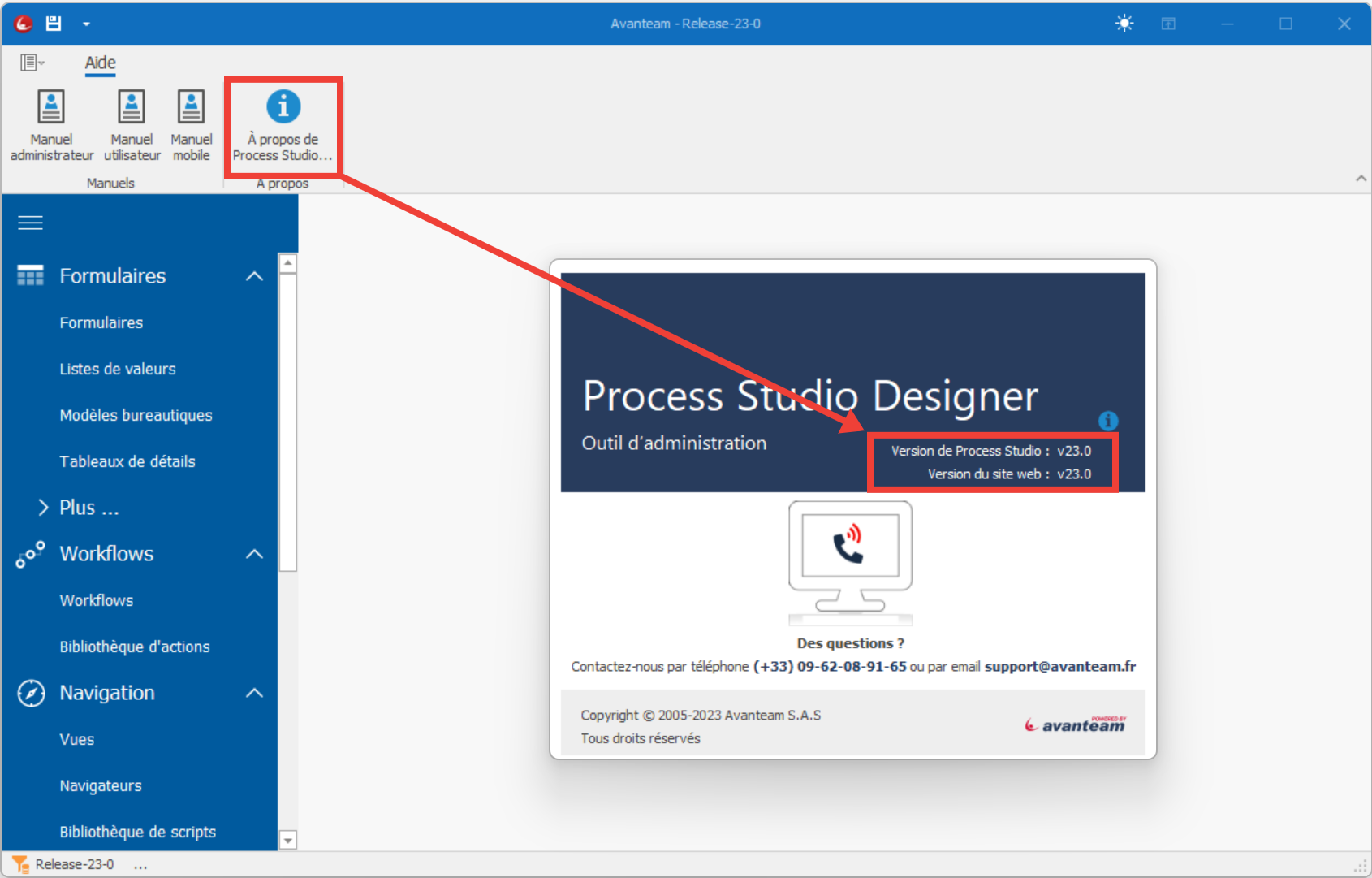Viewport: 1372px width, 878px height.
Task: Click the save icon in title bar
Action: (x=54, y=24)
